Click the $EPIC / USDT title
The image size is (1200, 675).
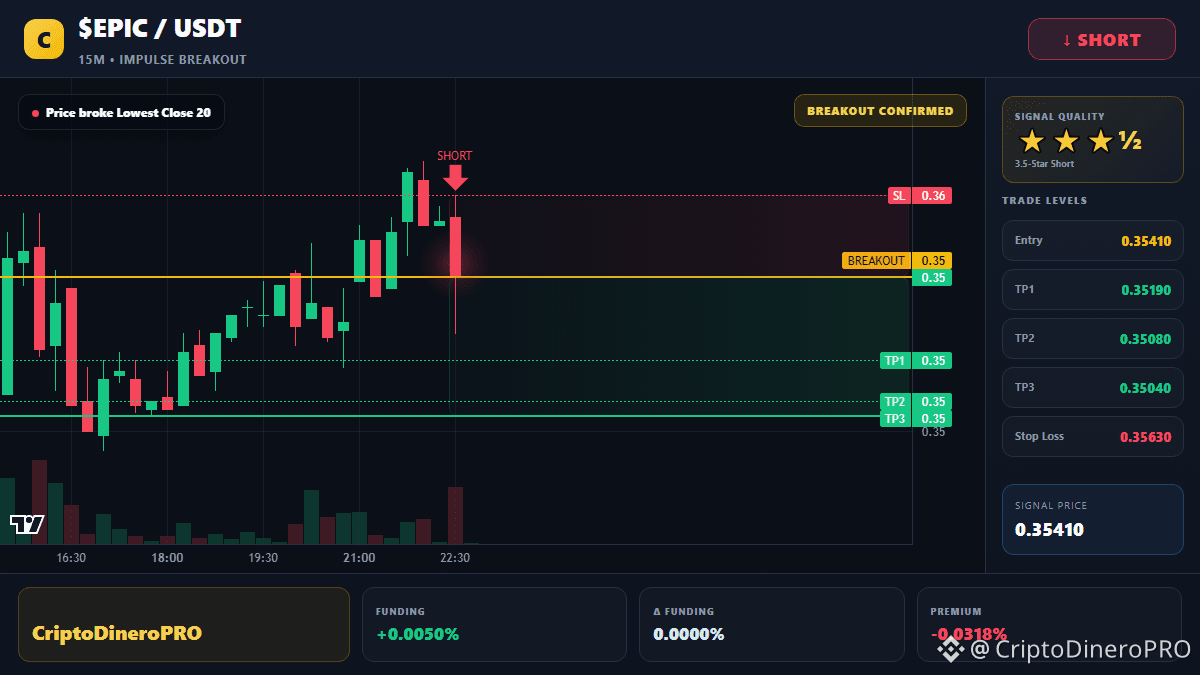pos(160,29)
